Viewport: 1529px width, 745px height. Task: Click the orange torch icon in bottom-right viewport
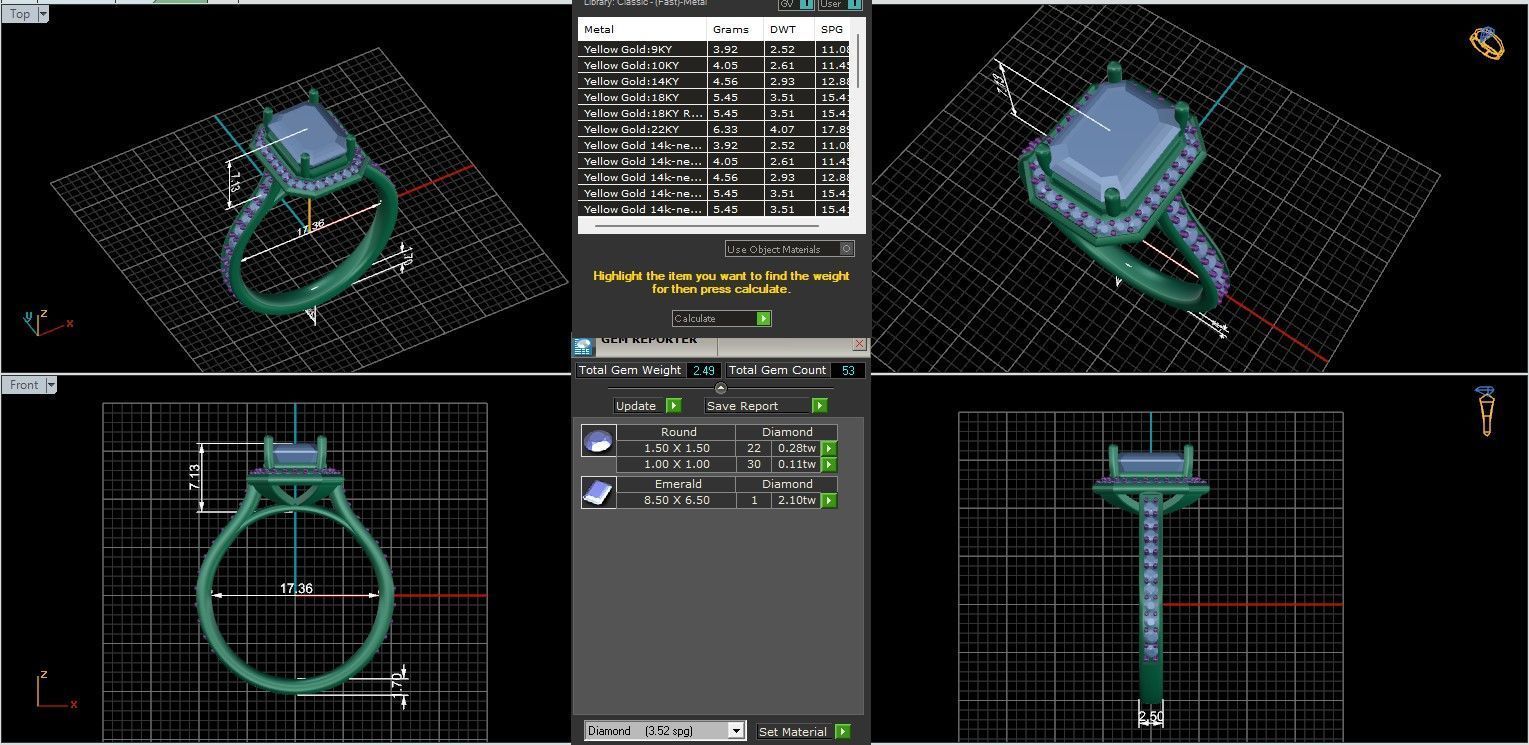coord(1486,410)
